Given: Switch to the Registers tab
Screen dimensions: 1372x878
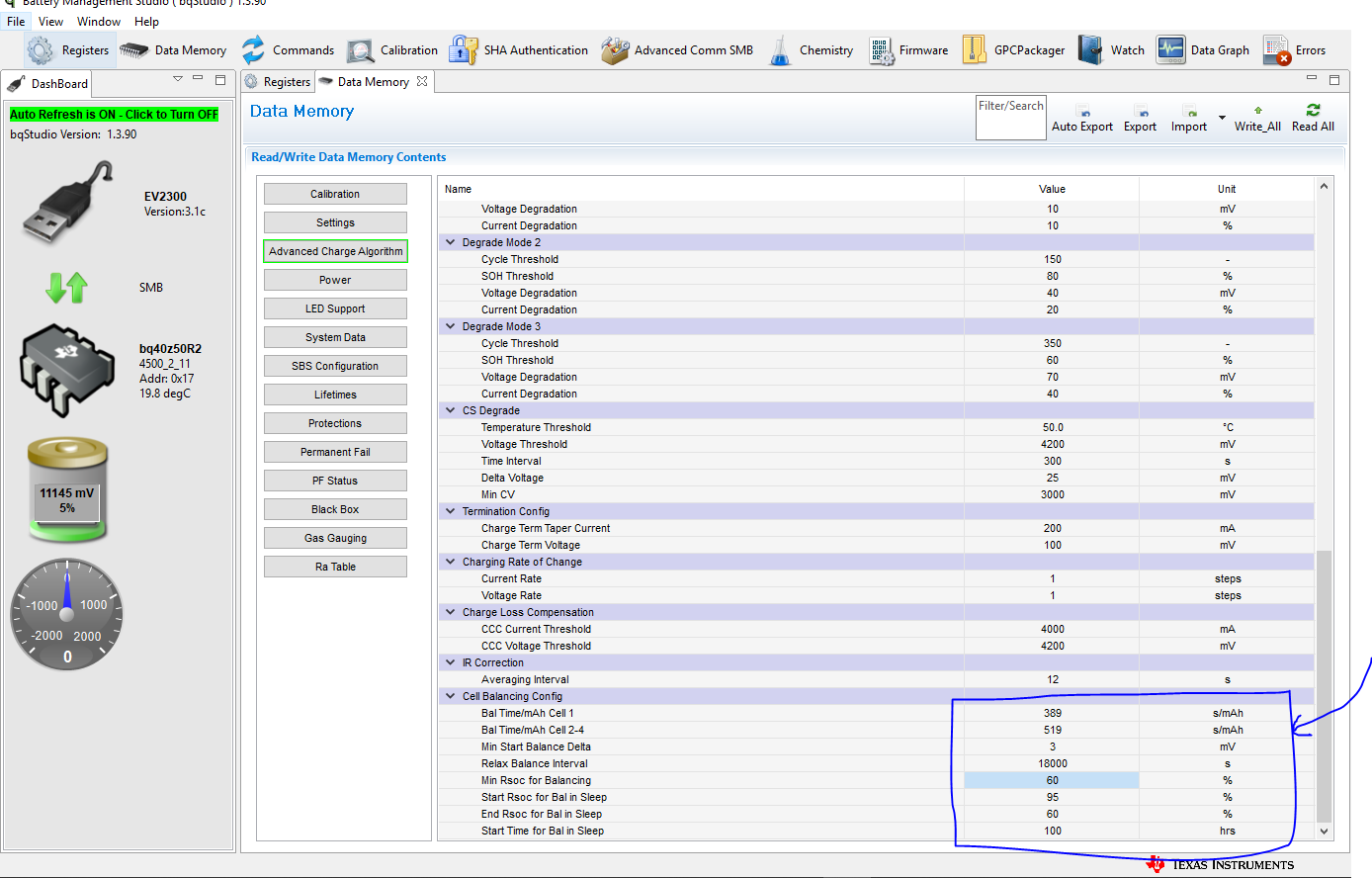Looking at the screenshot, I should click(x=278, y=82).
